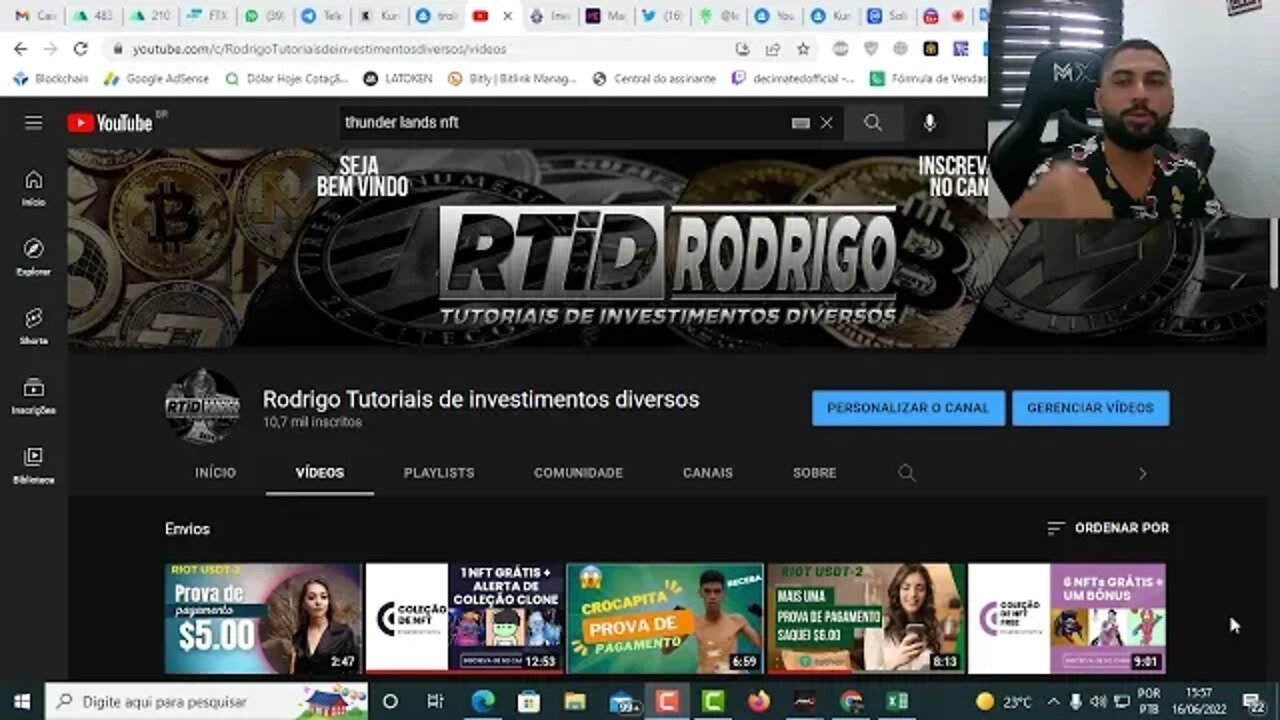Clear the search box text
The height and width of the screenshot is (720, 1280).
click(827, 123)
